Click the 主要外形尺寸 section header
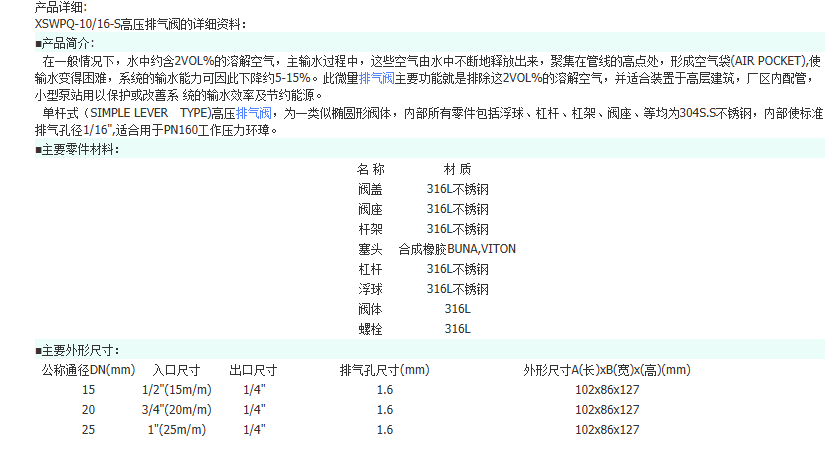The width and height of the screenshot is (833, 455). [x=77, y=350]
